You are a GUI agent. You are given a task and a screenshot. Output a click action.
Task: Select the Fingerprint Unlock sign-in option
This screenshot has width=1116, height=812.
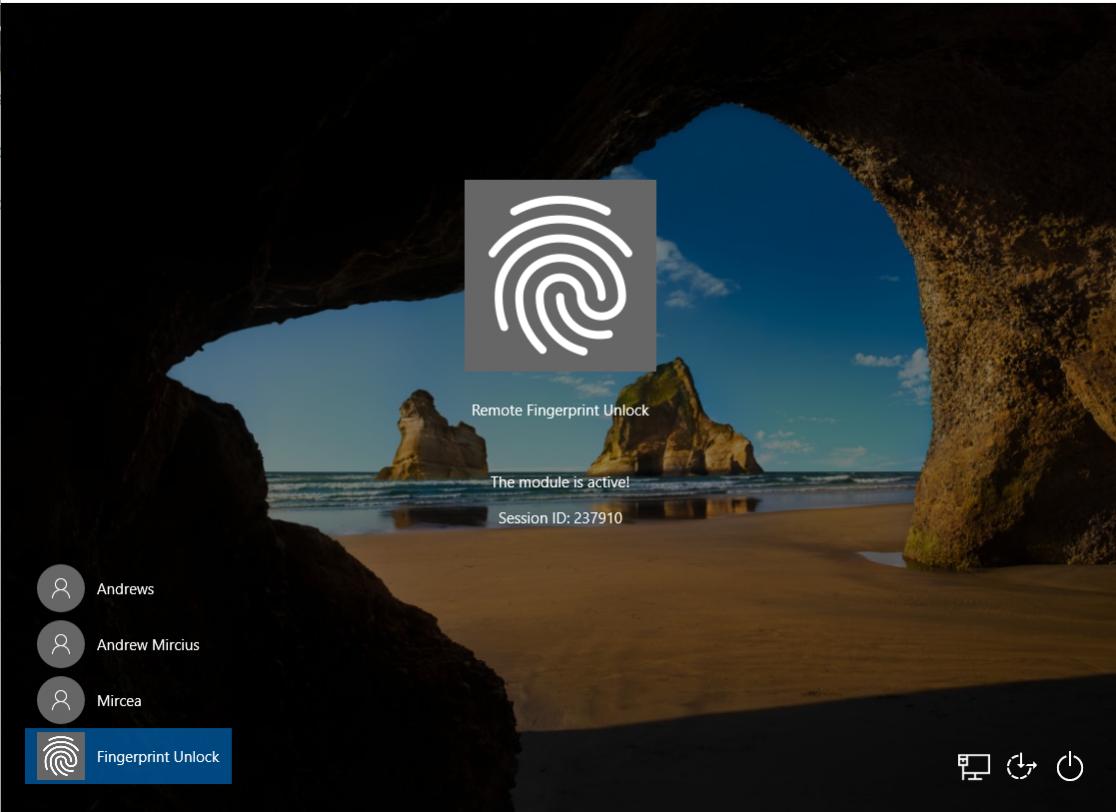128,756
